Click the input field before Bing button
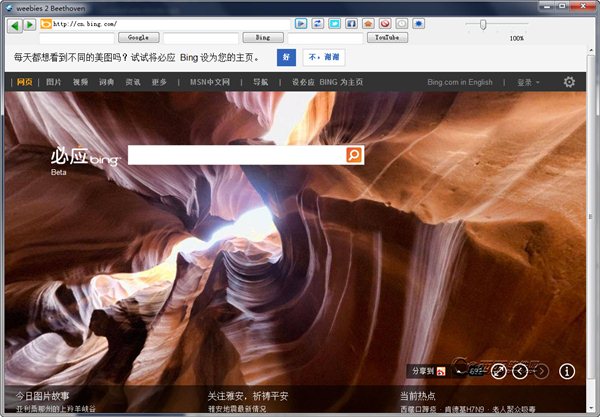This screenshot has width=600, height=417. point(201,38)
